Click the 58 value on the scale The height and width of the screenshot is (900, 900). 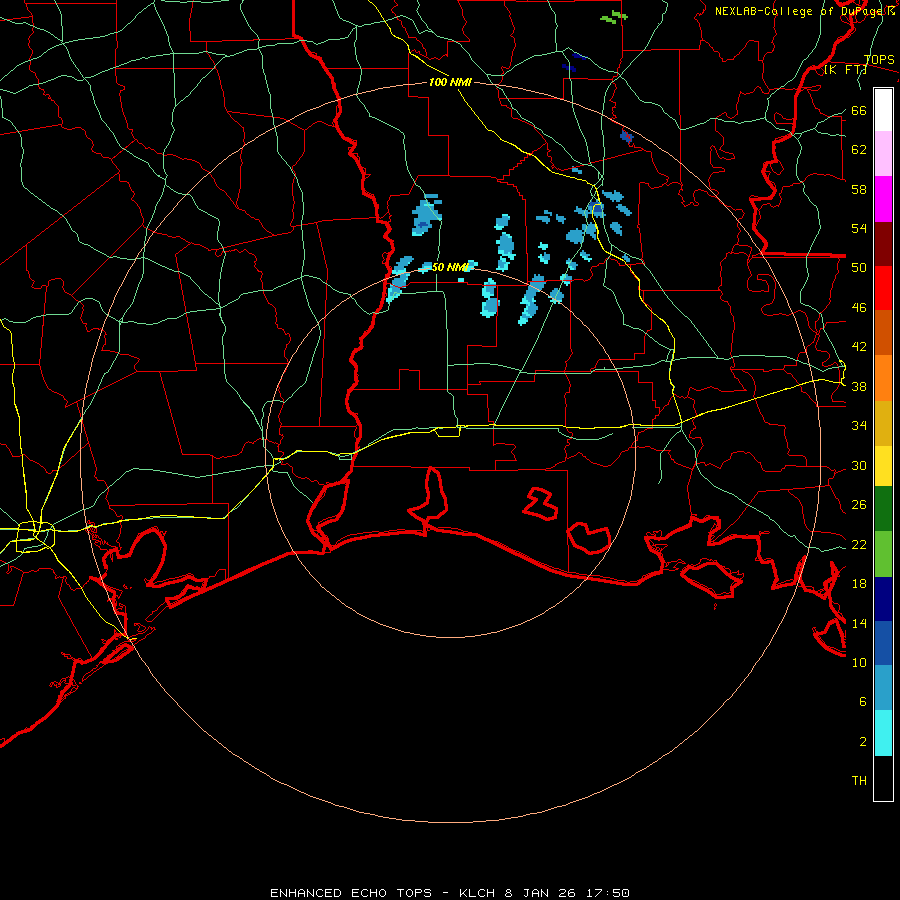point(859,189)
